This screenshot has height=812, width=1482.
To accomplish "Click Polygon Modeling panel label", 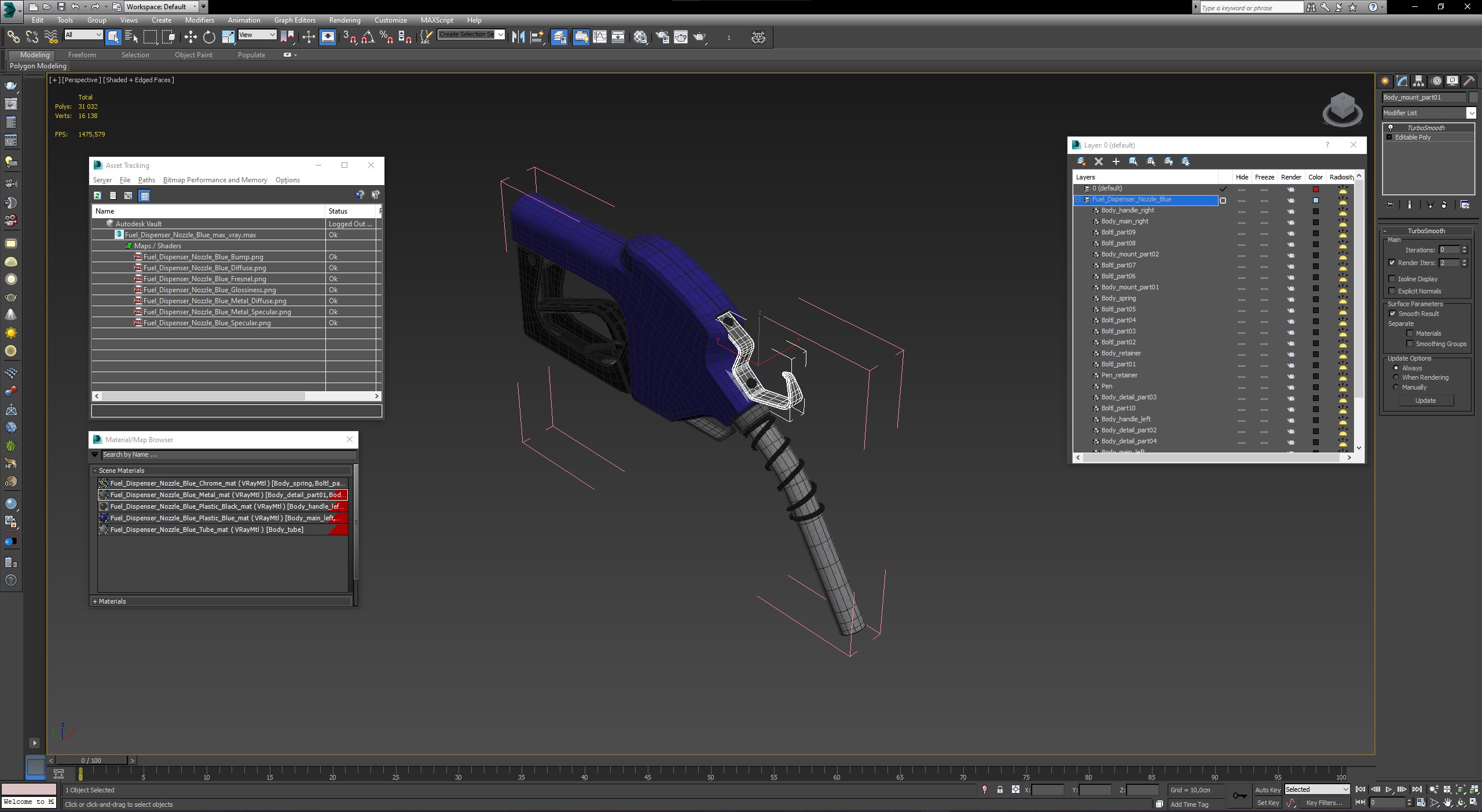I will (38, 66).
